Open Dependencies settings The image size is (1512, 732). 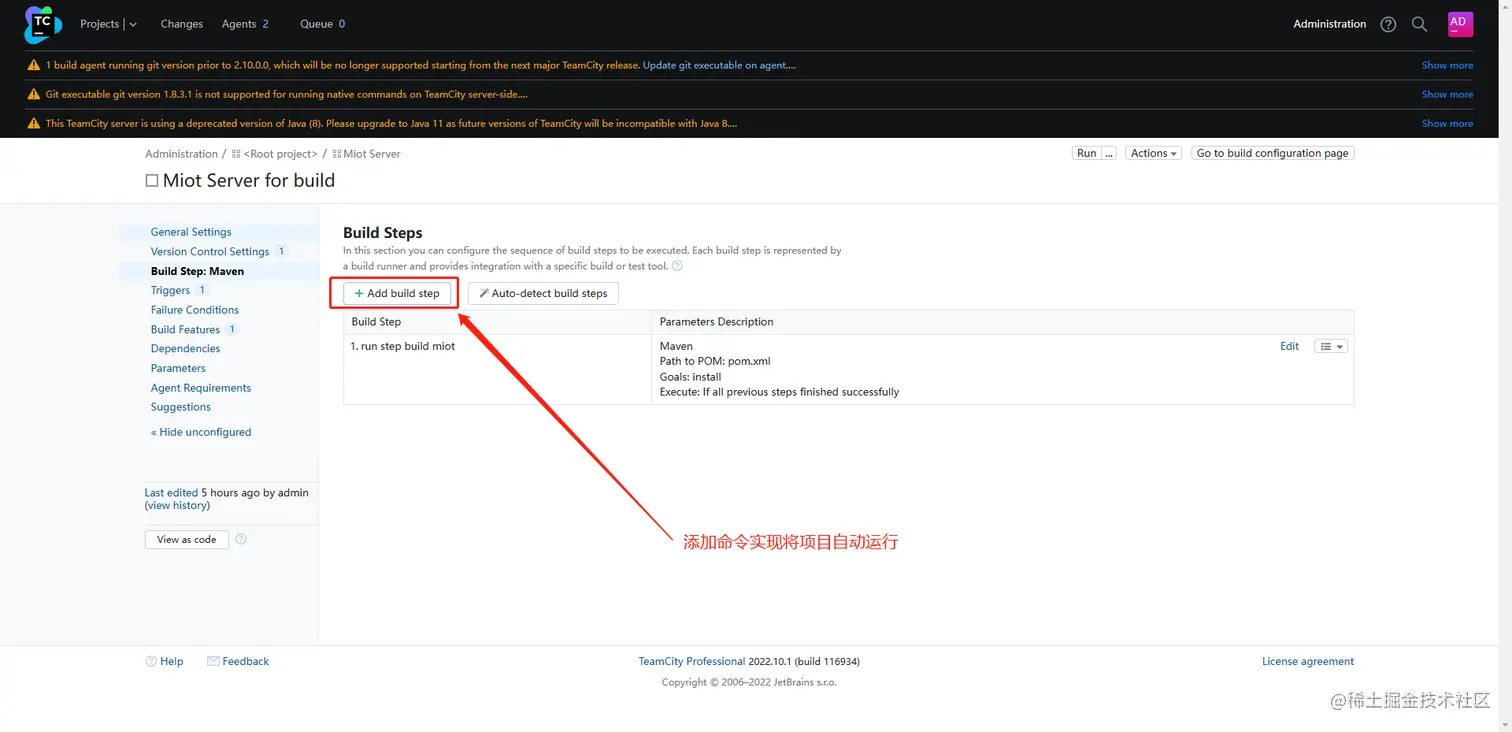185,349
